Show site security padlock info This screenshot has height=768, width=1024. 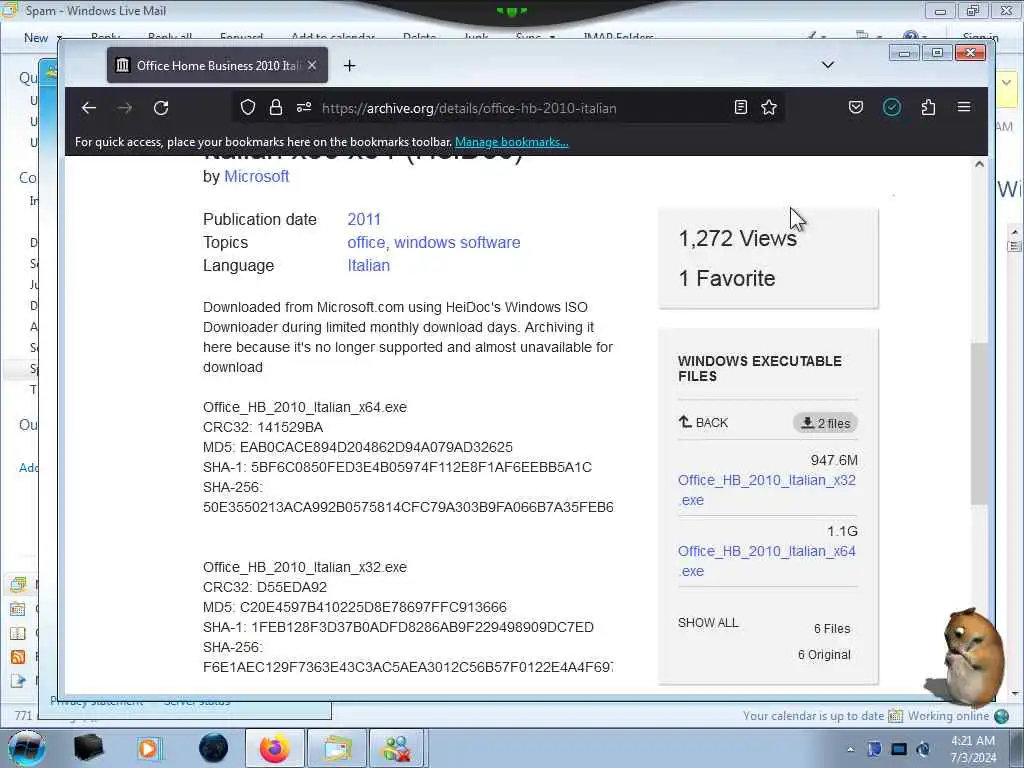pos(276,108)
